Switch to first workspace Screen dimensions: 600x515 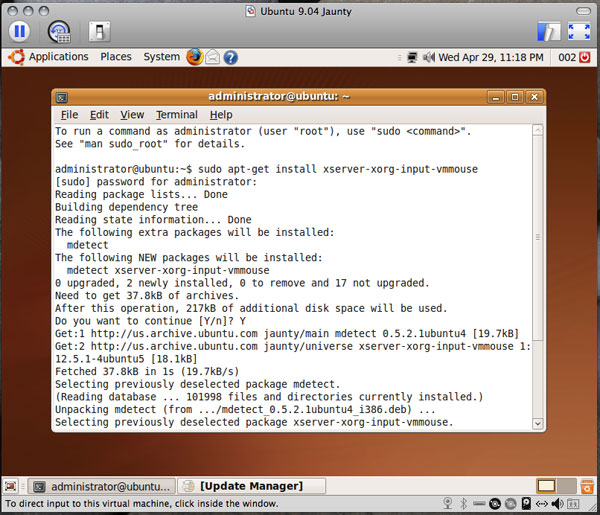pos(546,486)
